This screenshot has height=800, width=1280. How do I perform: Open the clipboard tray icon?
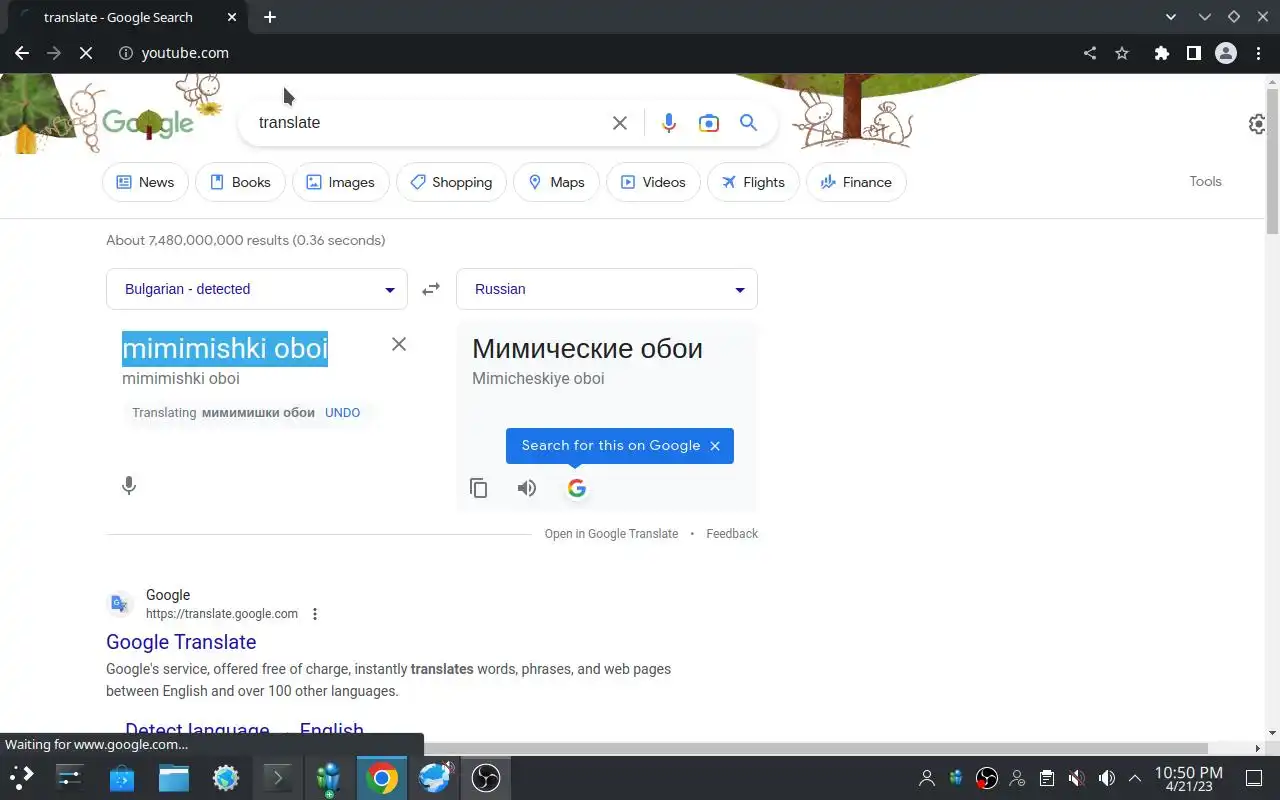coord(1047,778)
